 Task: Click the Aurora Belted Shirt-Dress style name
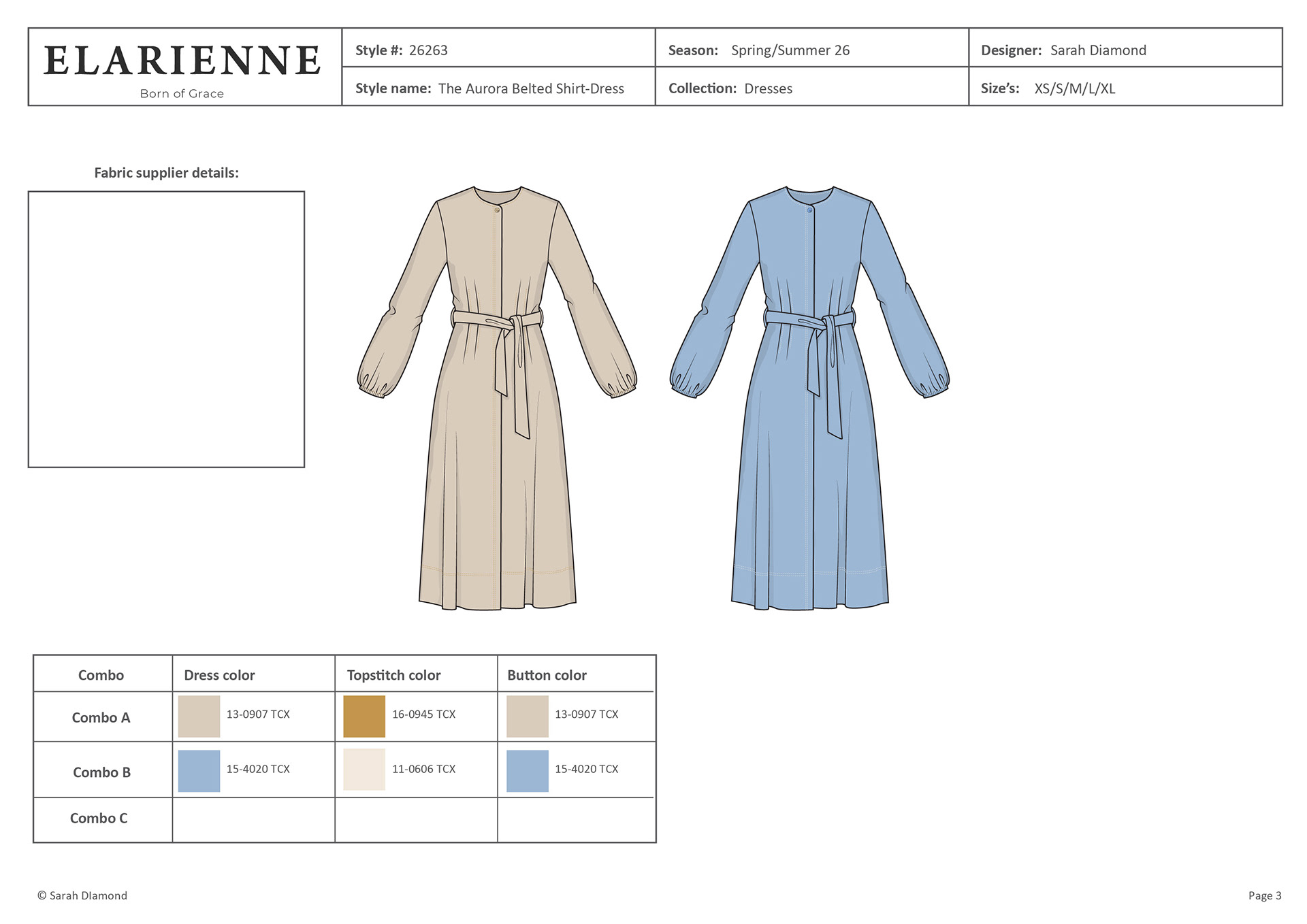[531, 88]
